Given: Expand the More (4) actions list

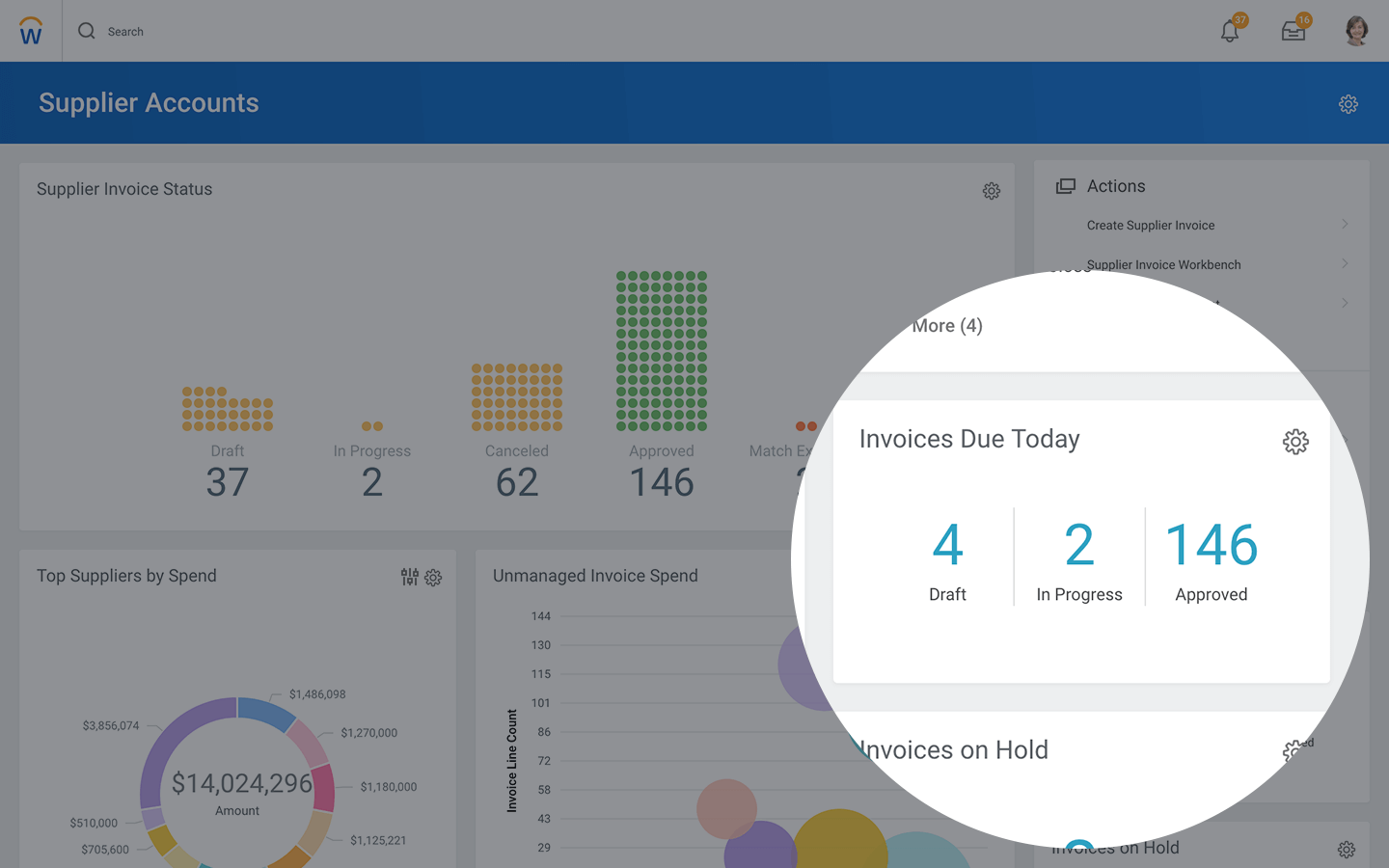Looking at the screenshot, I should [947, 326].
